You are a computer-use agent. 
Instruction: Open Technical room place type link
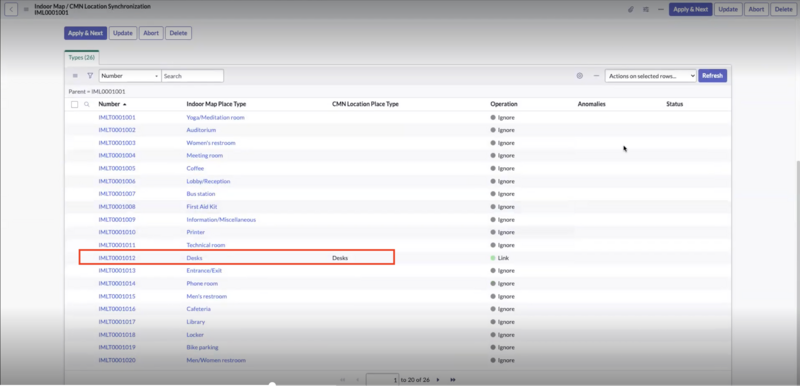point(206,245)
